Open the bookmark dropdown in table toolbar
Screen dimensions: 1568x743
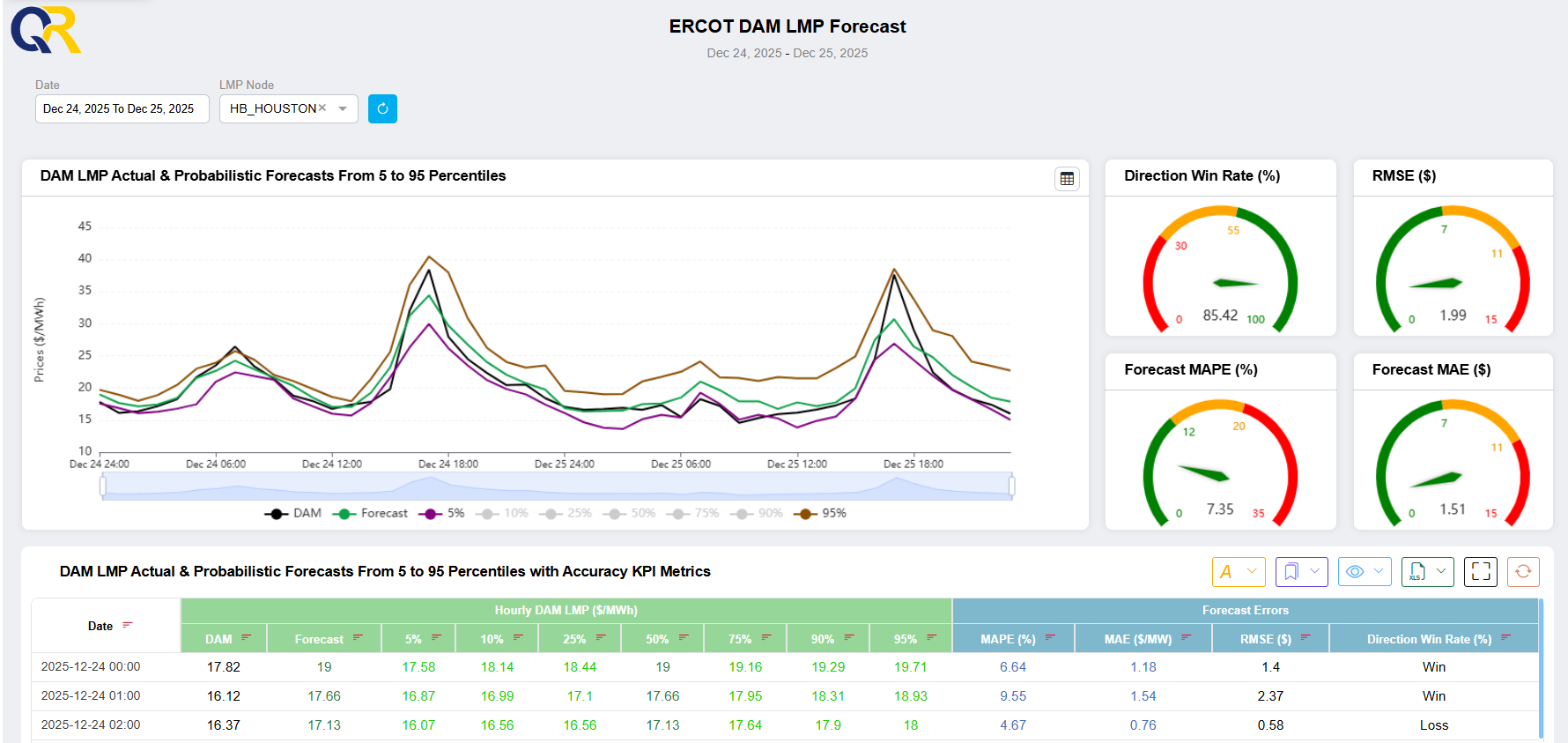[x=1302, y=571]
